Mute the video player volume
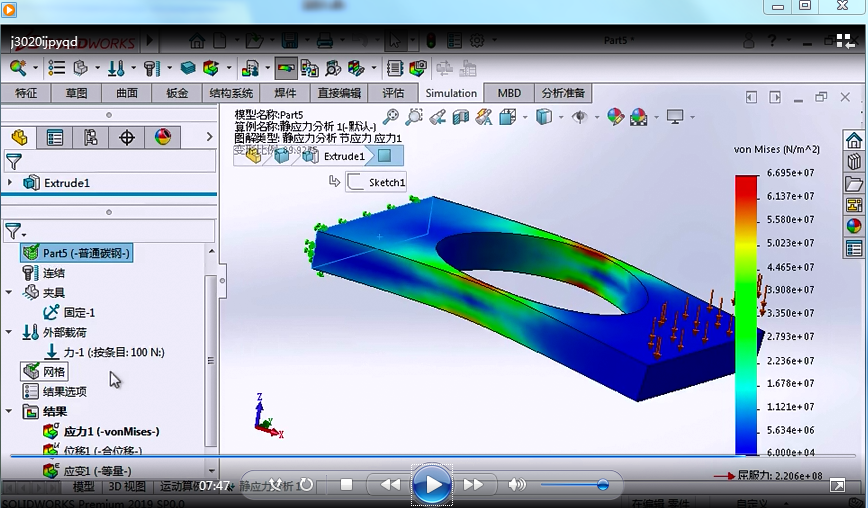Screen dimensions: 868x508 [x=516, y=485]
